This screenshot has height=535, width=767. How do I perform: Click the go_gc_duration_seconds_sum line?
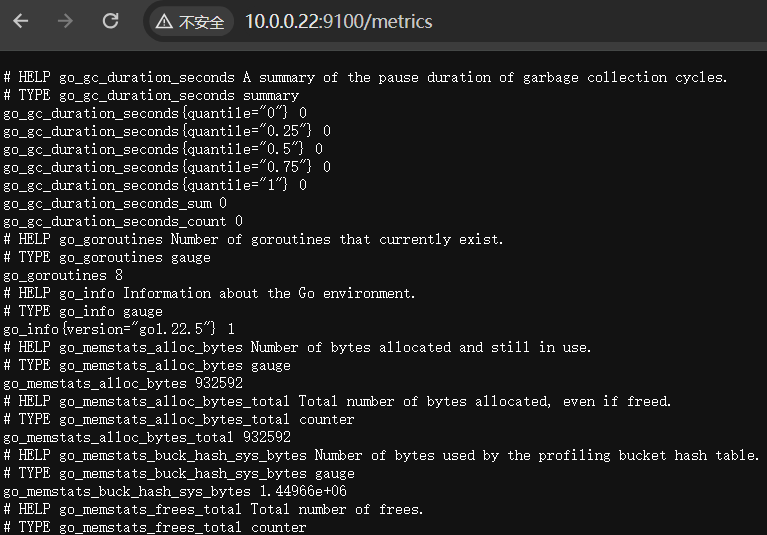coord(114,203)
